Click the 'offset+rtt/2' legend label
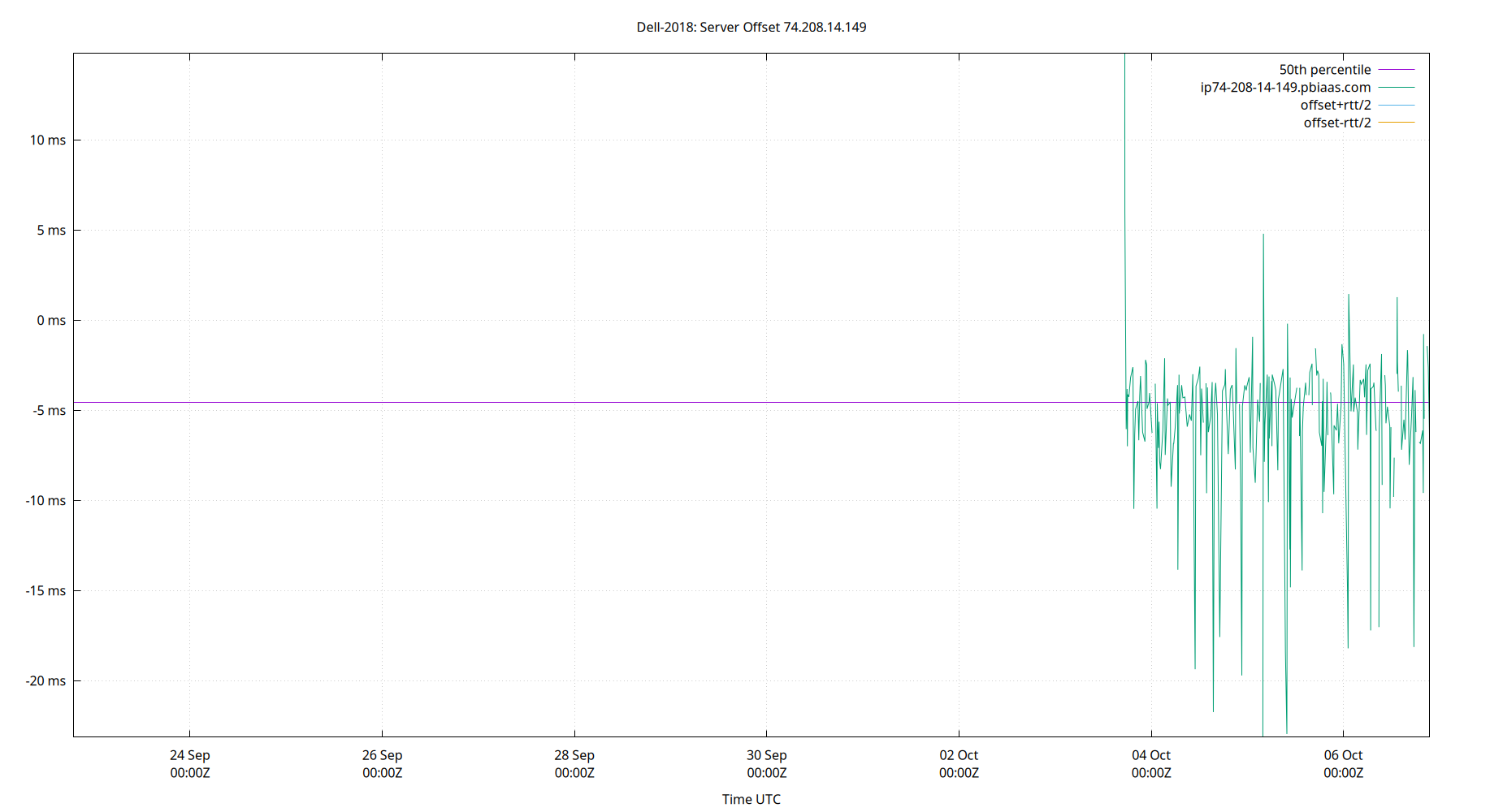Viewport: 1503px width, 812px height. pos(1335,106)
